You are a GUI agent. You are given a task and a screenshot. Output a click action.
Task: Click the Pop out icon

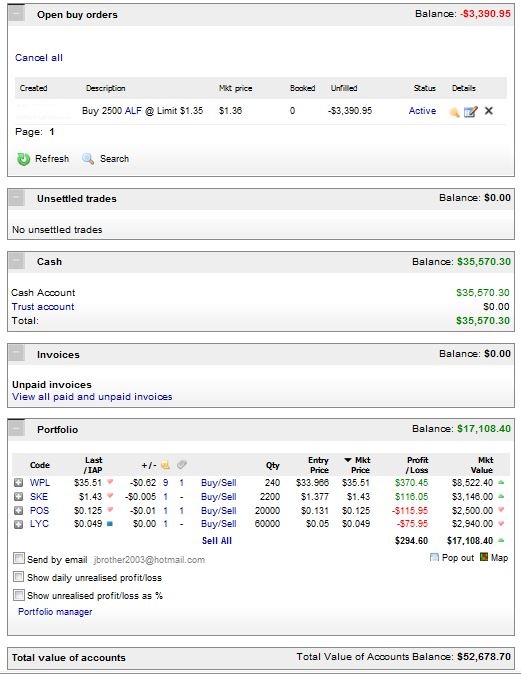click(434, 557)
